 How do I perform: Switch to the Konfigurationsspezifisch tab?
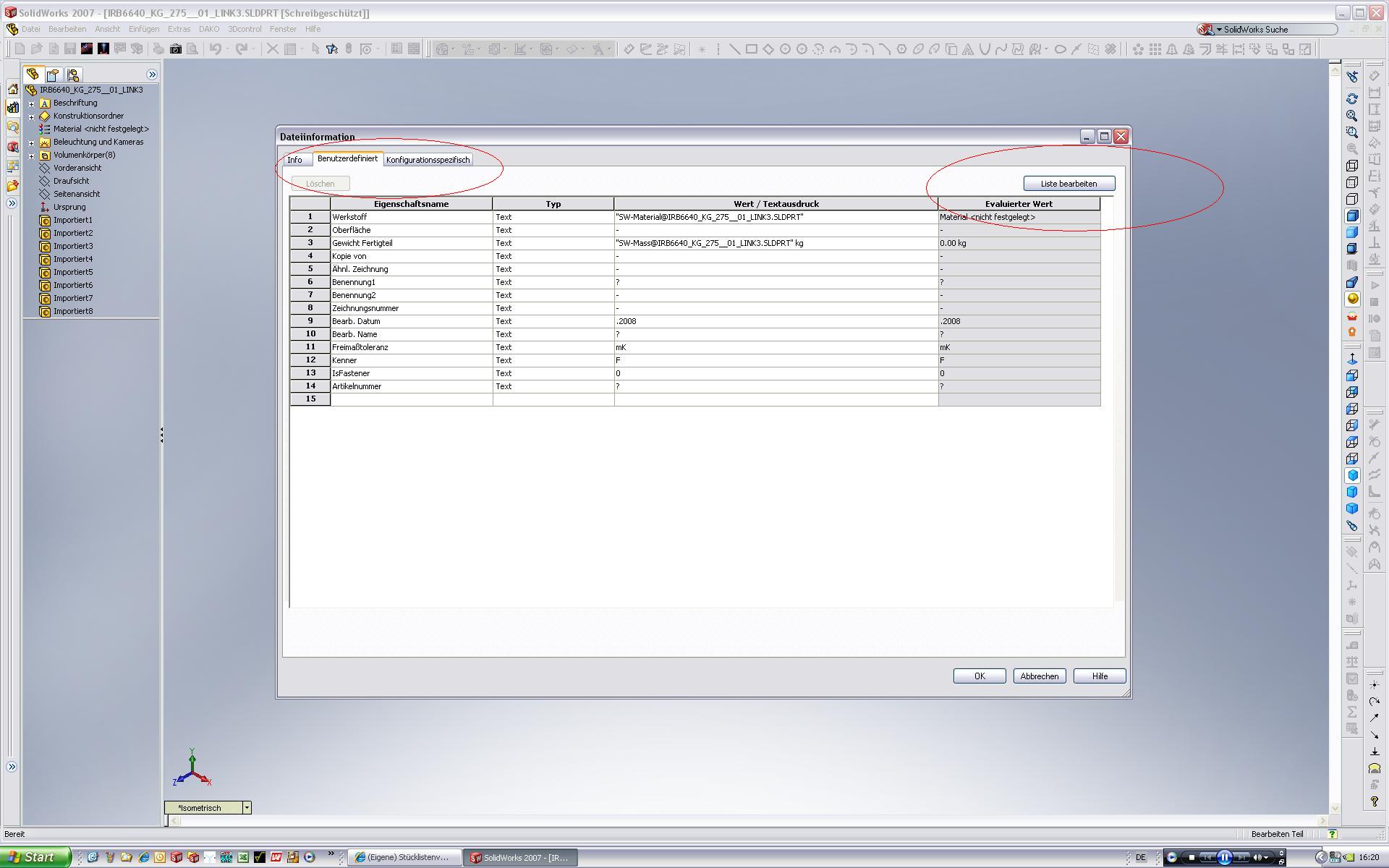tap(428, 160)
